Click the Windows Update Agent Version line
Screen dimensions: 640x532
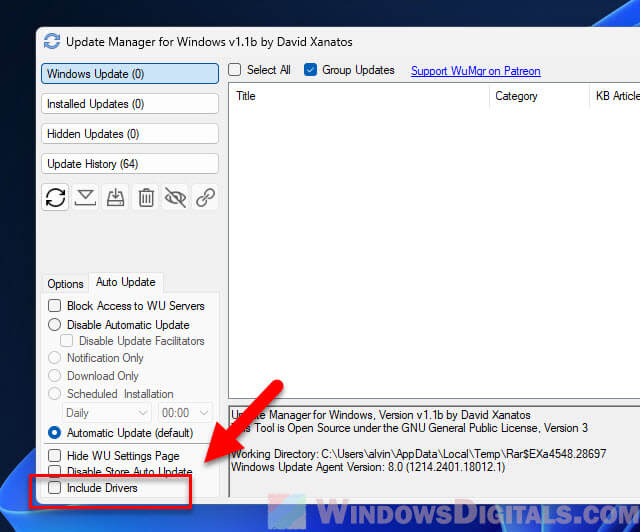coord(368,467)
